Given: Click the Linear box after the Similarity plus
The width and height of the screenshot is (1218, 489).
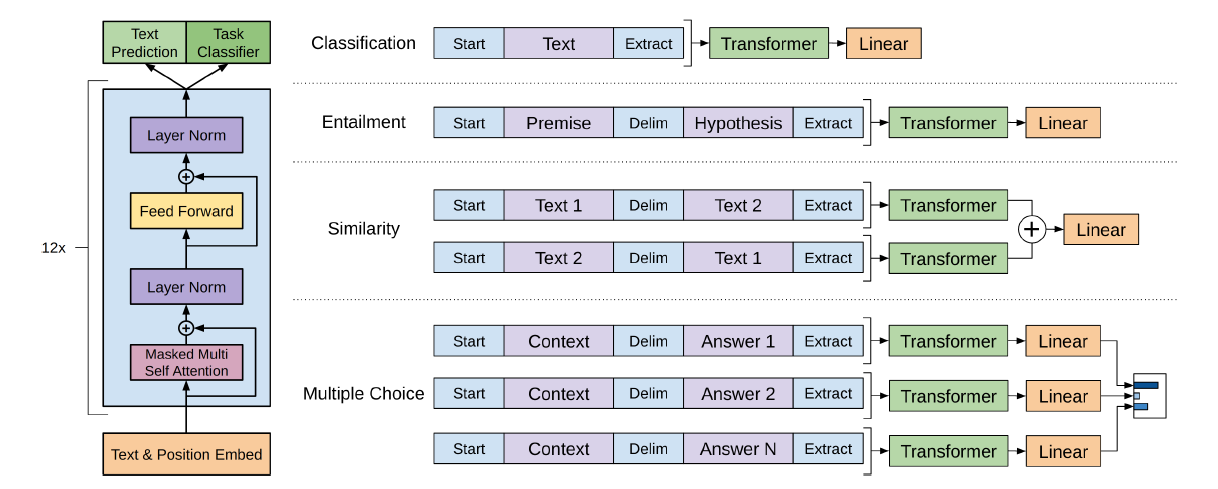Looking at the screenshot, I should pos(1101,230).
